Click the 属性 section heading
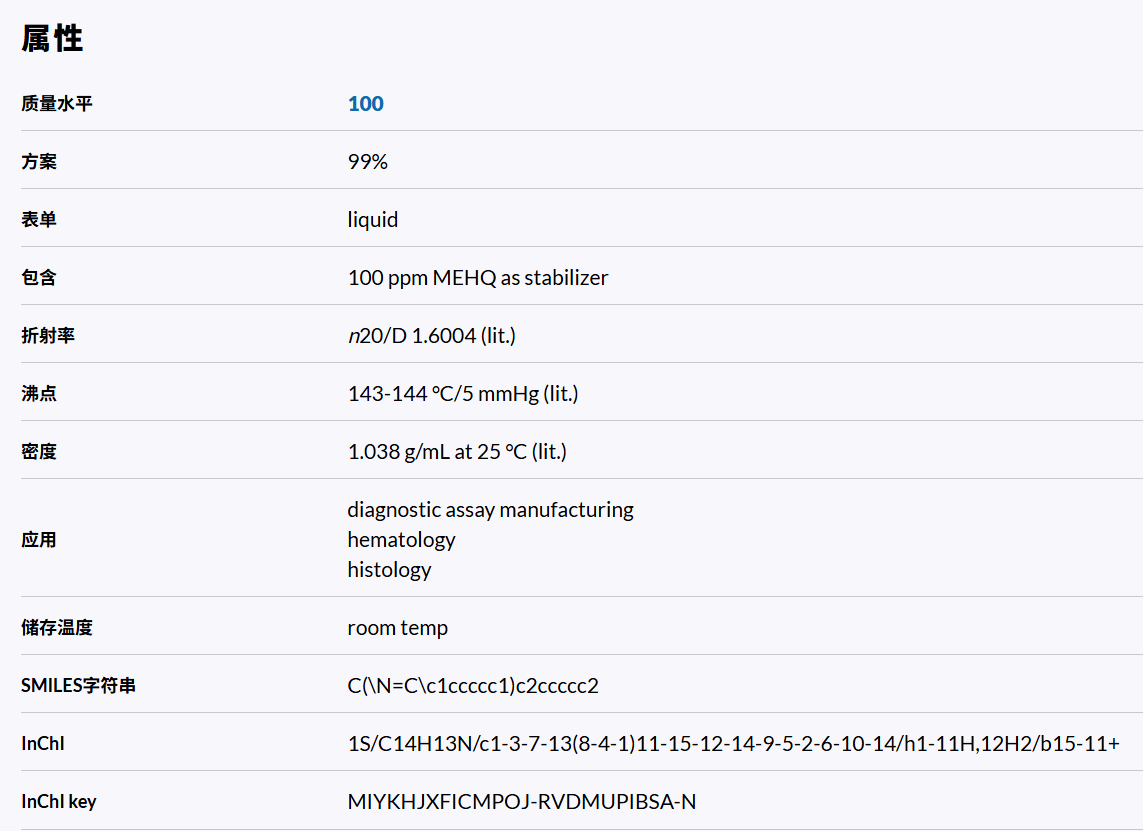Viewport: 1143px width, 831px height. pos(52,39)
